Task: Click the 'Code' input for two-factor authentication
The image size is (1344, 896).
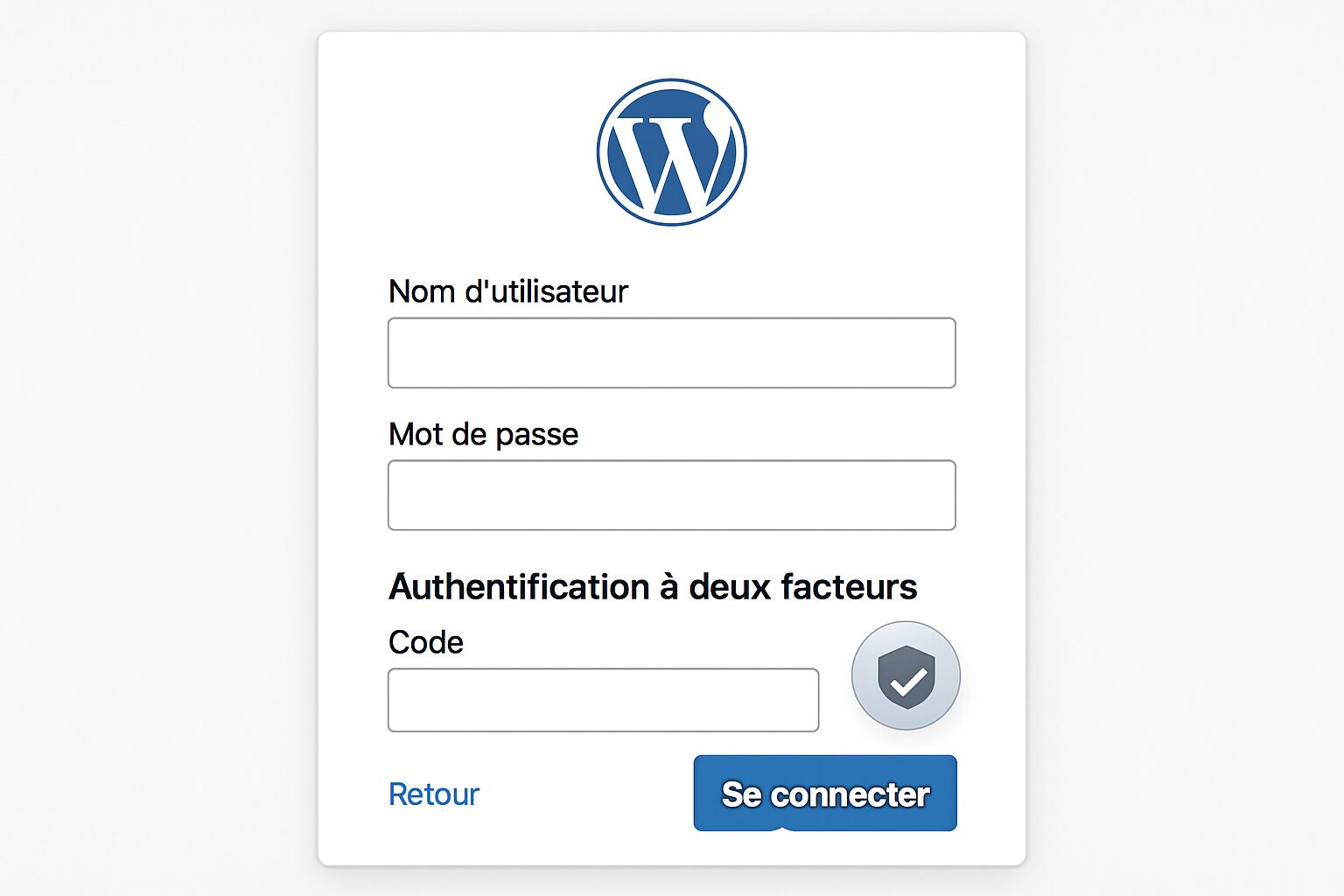Action: click(604, 699)
